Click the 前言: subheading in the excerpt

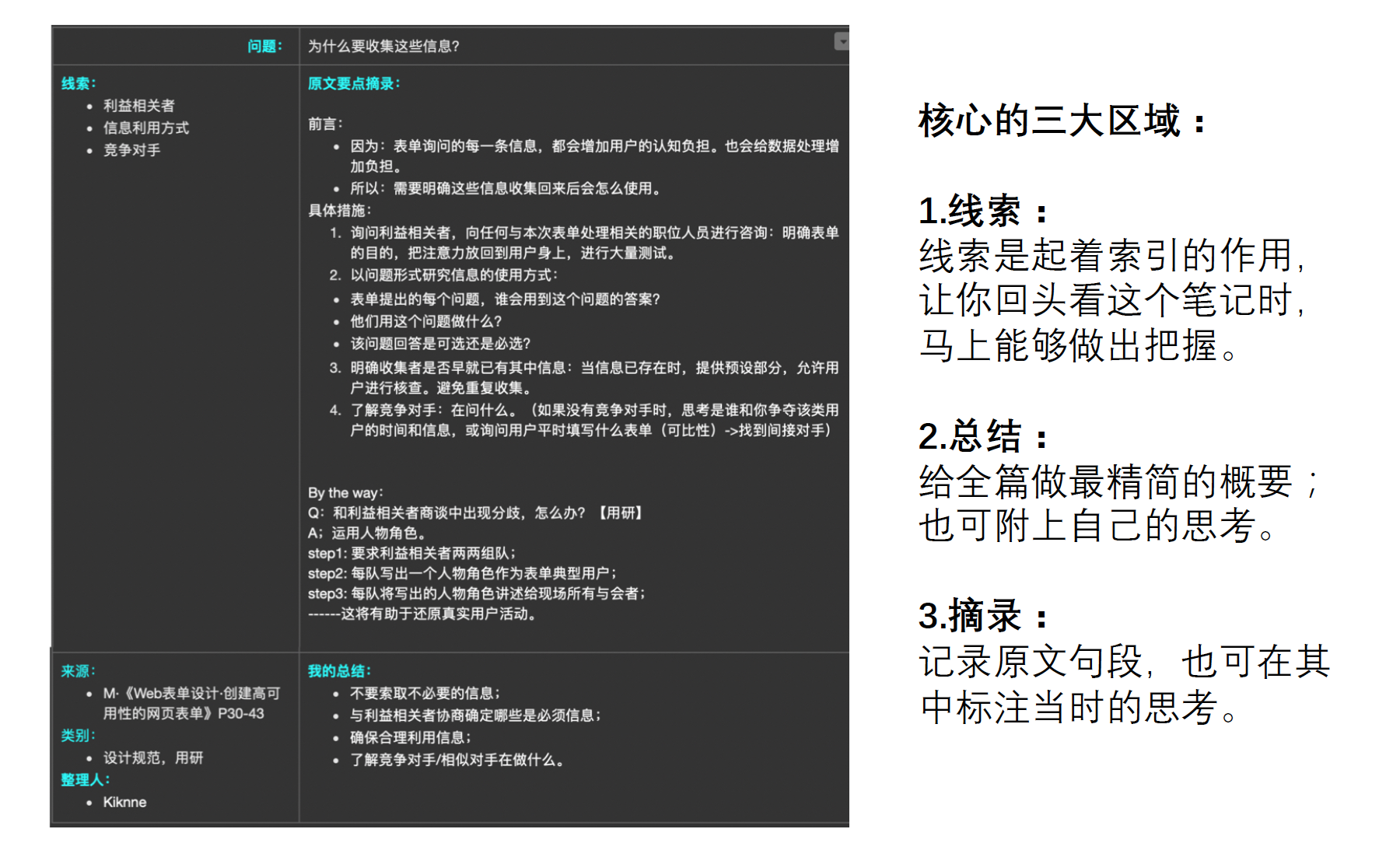(x=325, y=124)
